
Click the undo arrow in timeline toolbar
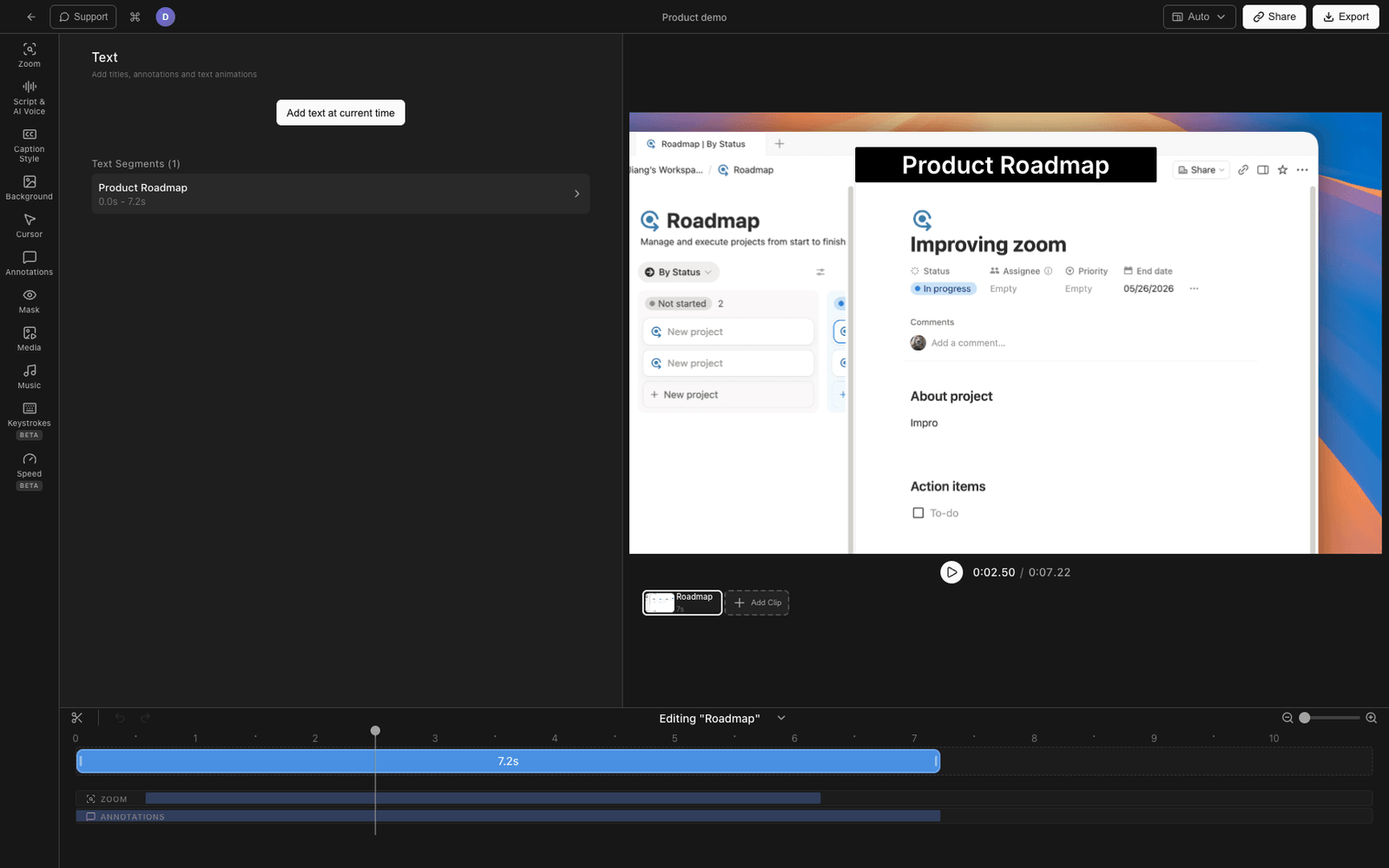120,718
